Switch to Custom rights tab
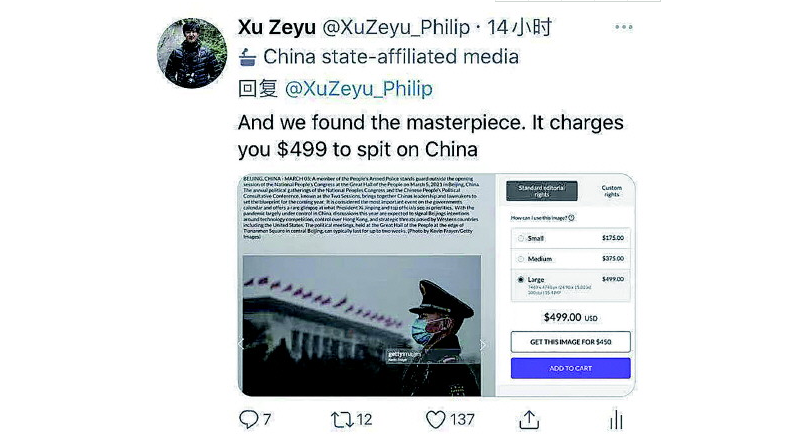807x438 pixels. [x=611, y=191]
